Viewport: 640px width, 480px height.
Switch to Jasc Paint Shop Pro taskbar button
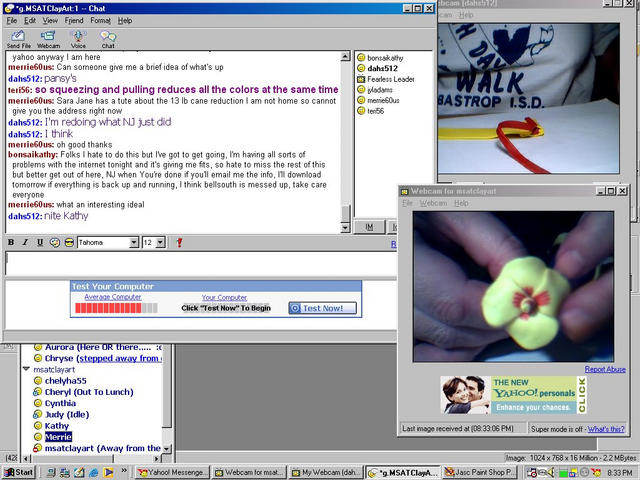(480, 472)
